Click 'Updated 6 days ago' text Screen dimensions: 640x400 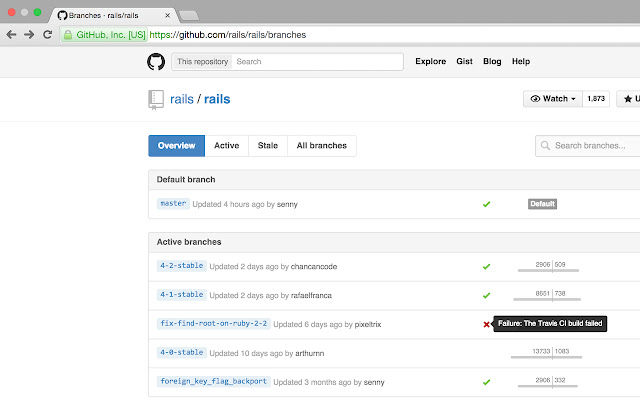(308, 324)
